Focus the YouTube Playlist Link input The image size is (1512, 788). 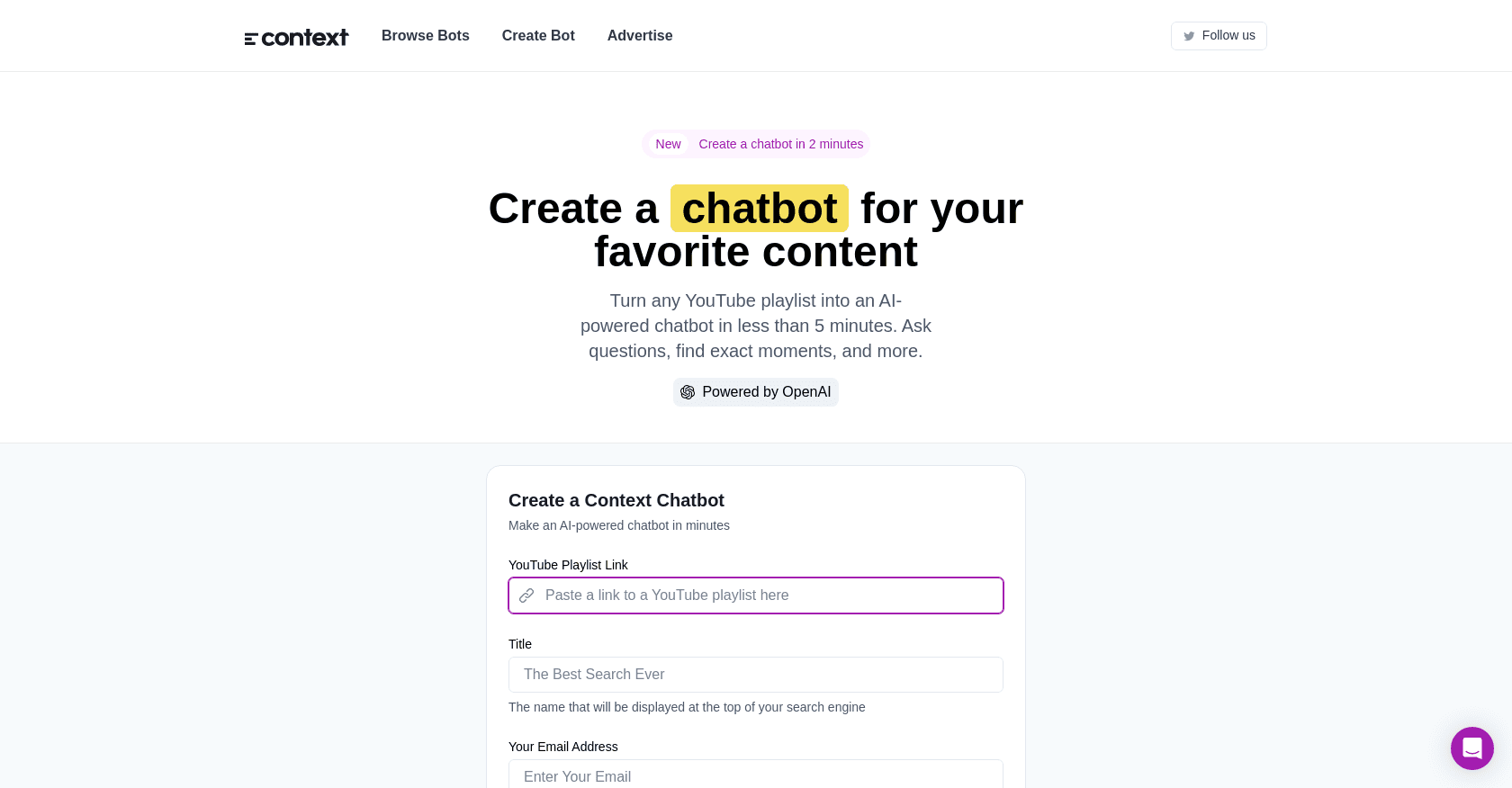(756, 595)
